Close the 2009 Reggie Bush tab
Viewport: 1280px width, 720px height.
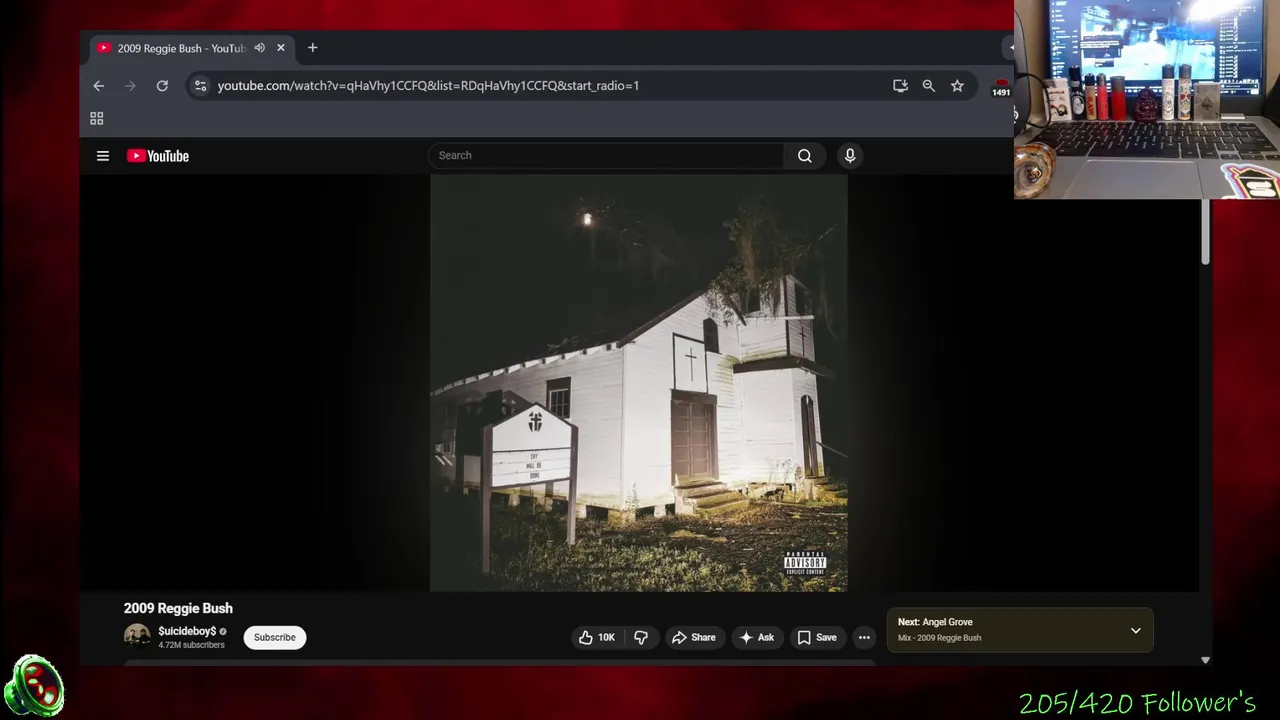point(281,48)
